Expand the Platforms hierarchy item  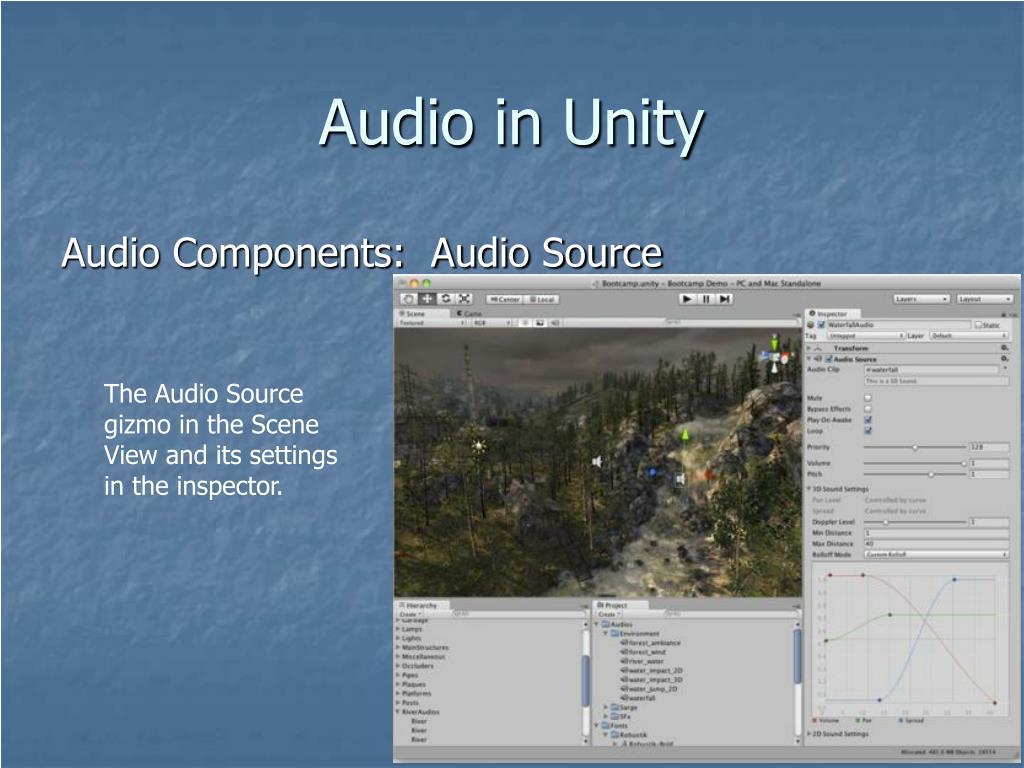click(x=398, y=694)
